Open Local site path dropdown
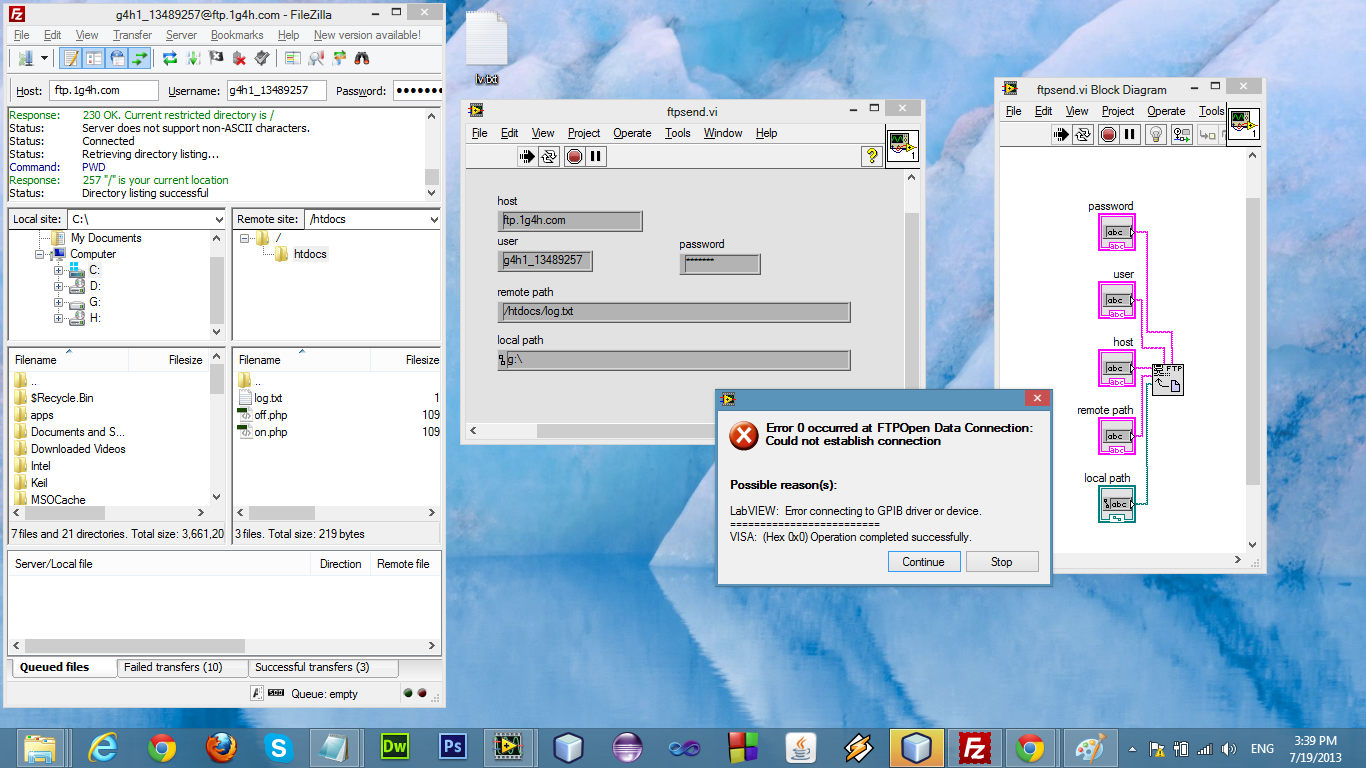The height and width of the screenshot is (768, 1366). point(219,219)
